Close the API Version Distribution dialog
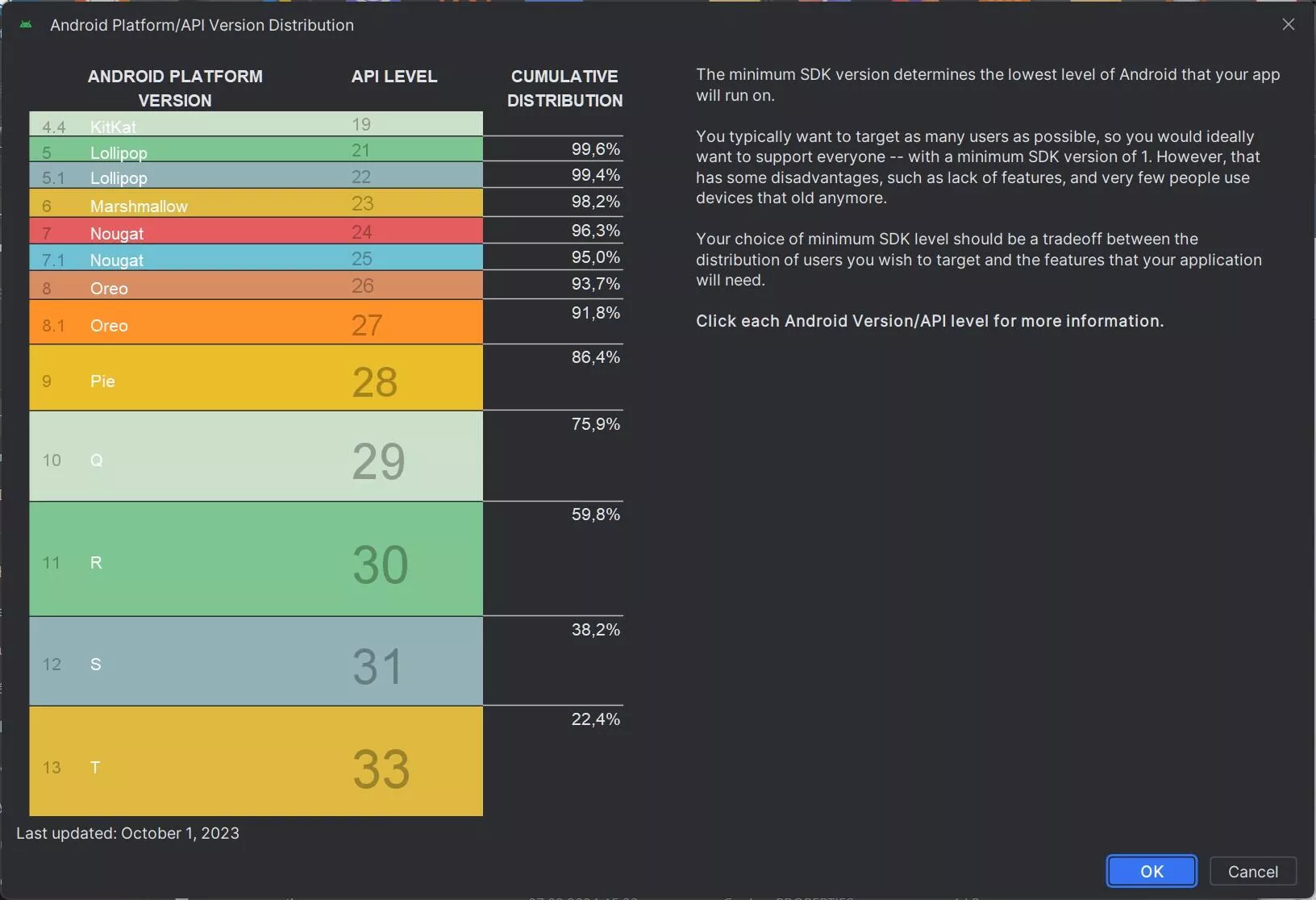1316x900 pixels. [x=1288, y=24]
